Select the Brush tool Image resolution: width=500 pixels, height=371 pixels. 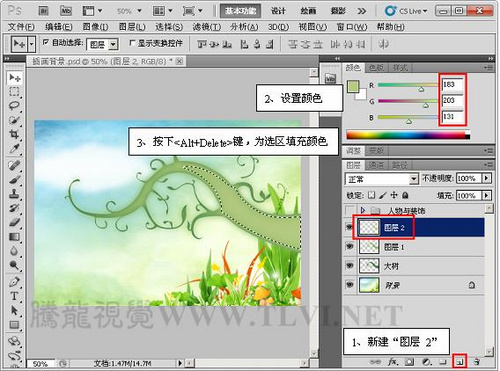click(15, 180)
